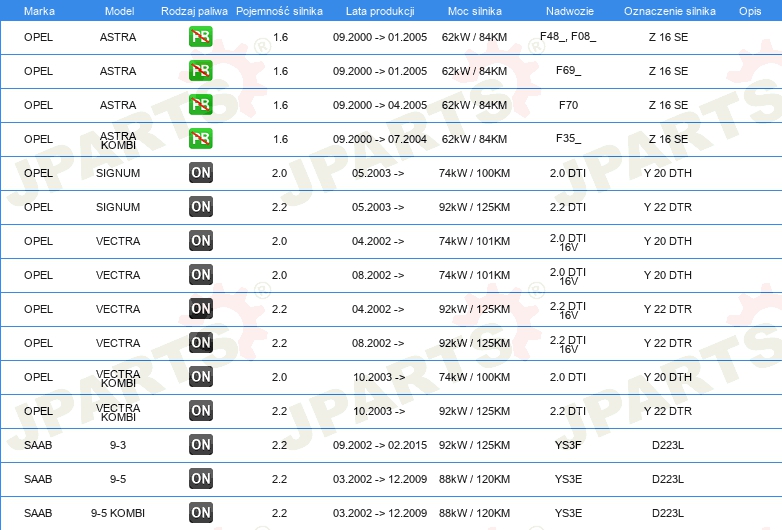Click the ON diesel icon for Signum 2.0
The width and height of the screenshot is (782, 530).
coord(201,173)
